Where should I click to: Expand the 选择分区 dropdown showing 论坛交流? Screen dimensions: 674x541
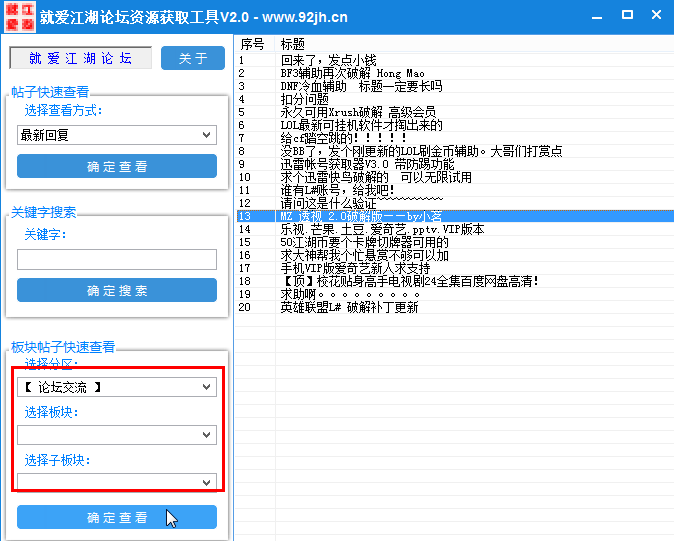[117, 387]
